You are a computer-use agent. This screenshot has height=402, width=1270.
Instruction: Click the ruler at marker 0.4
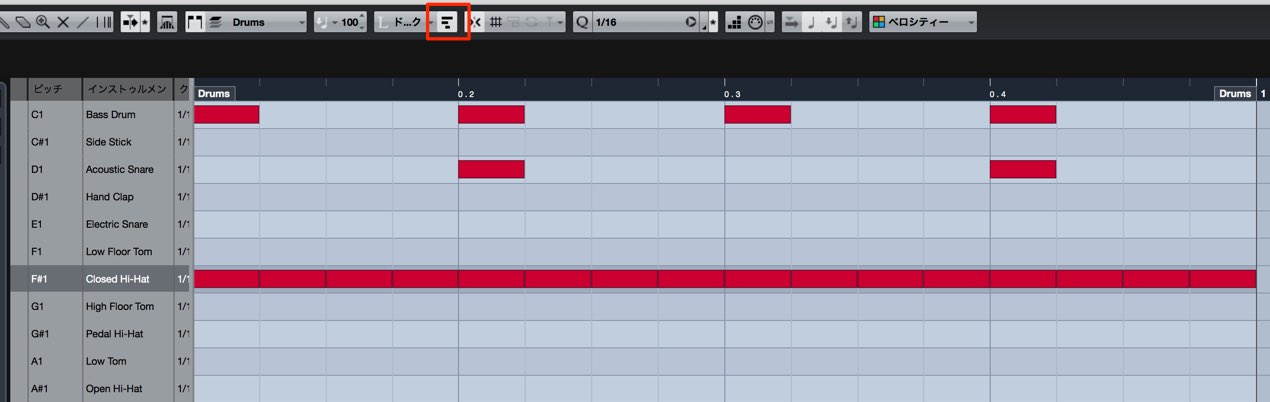point(997,93)
